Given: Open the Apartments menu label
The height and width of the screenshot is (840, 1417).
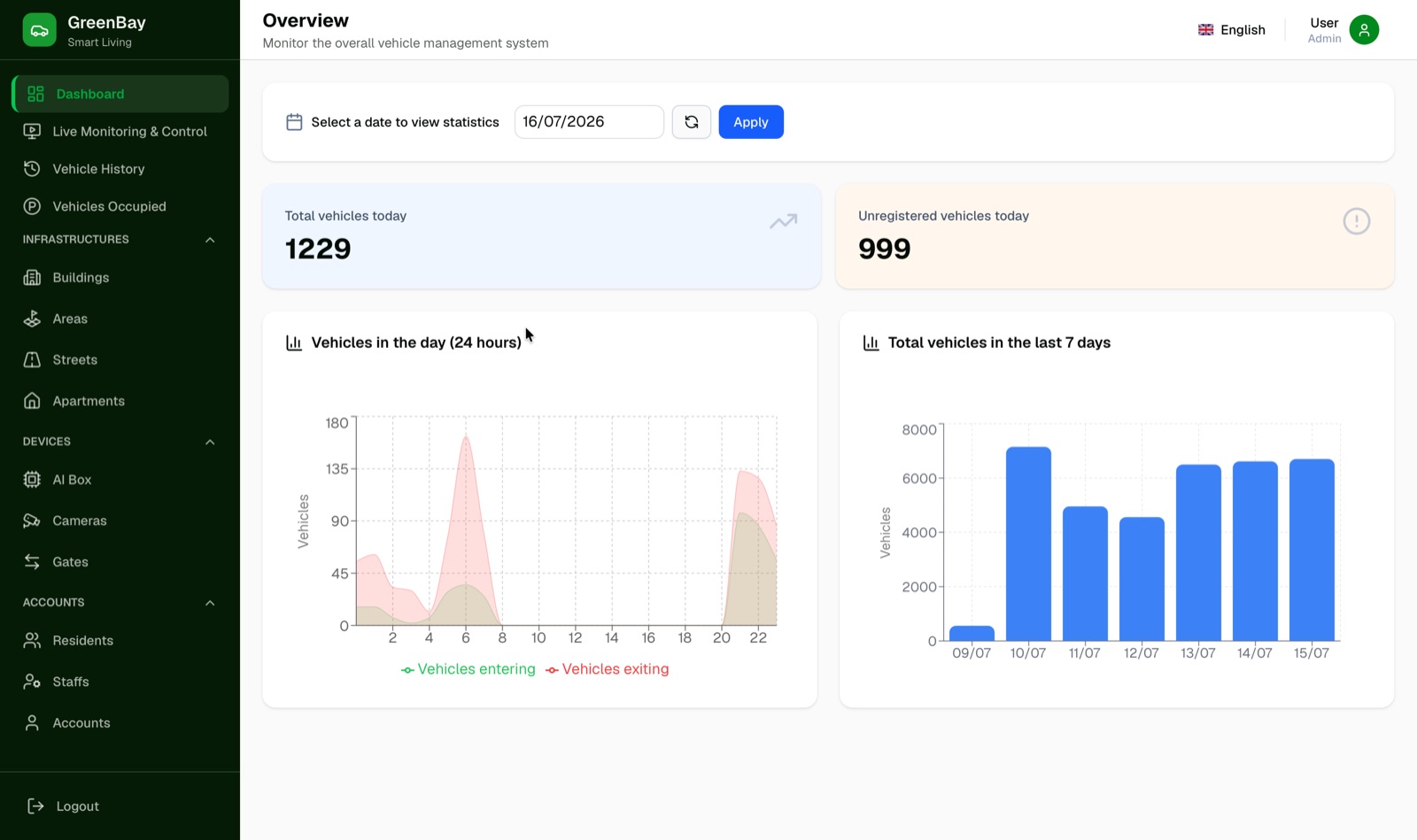Looking at the screenshot, I should [89, 401].
